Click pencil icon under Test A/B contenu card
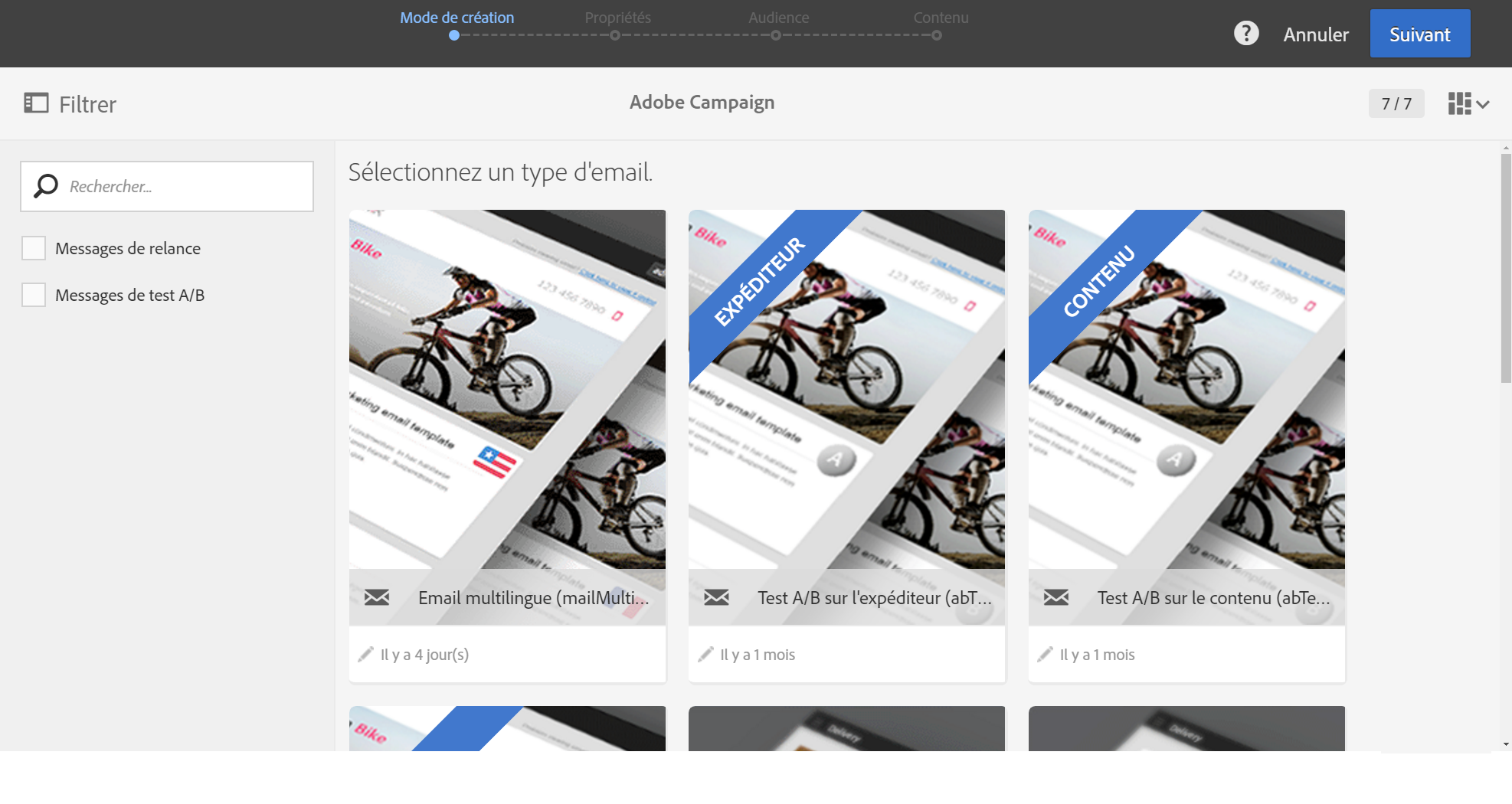 (x=1045, y=654)
